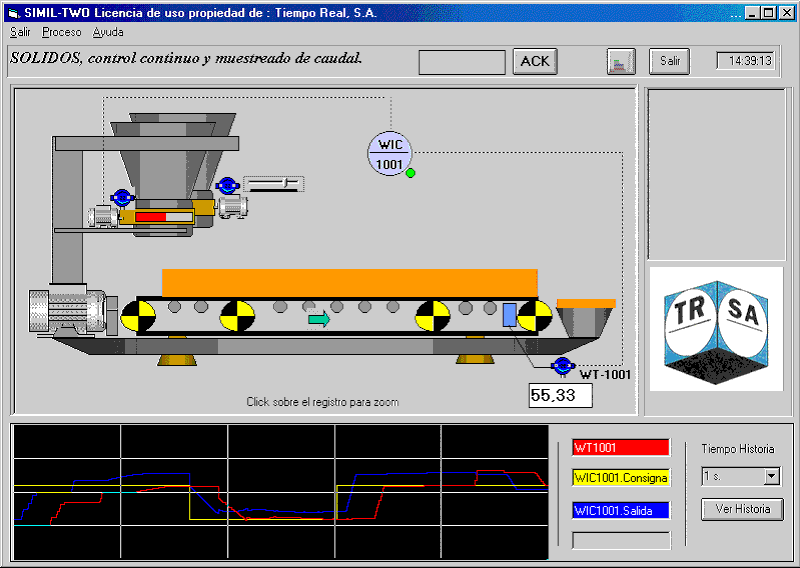Open the Proceso menu
800x568 pixels.
click(x=62, y=32)
